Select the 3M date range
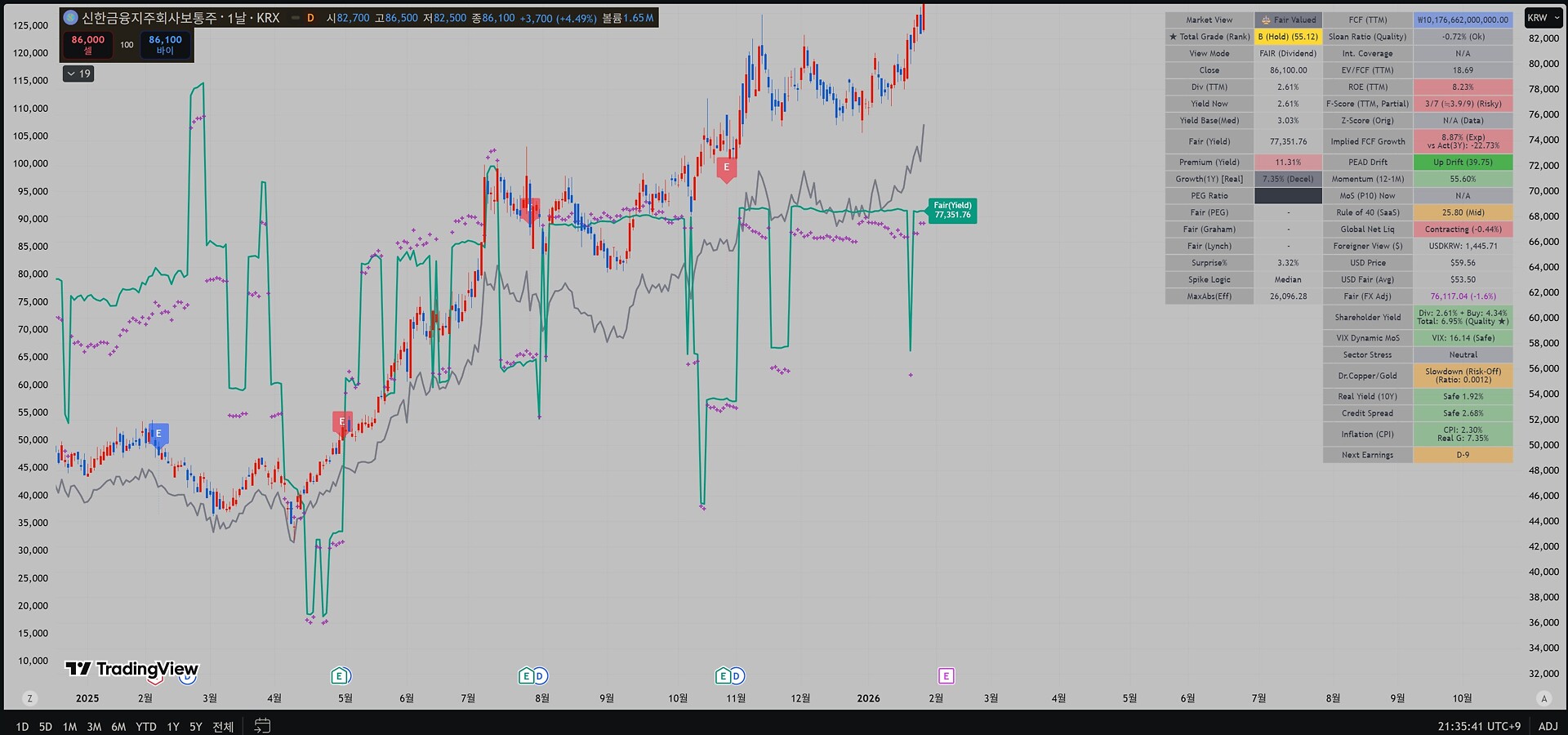The height and width of the screenshot is (735, 1568). [94, 726]
